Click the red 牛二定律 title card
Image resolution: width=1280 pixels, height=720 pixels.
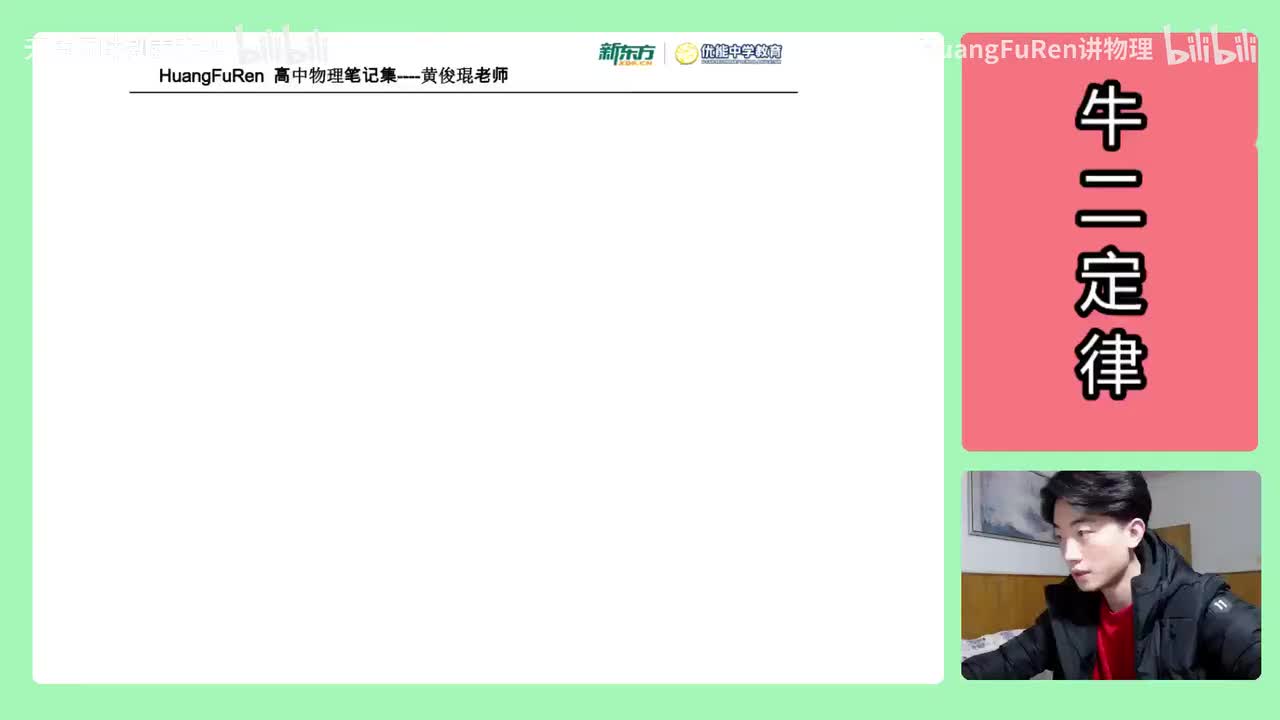pyautogui.click(x=1109, y=242)
